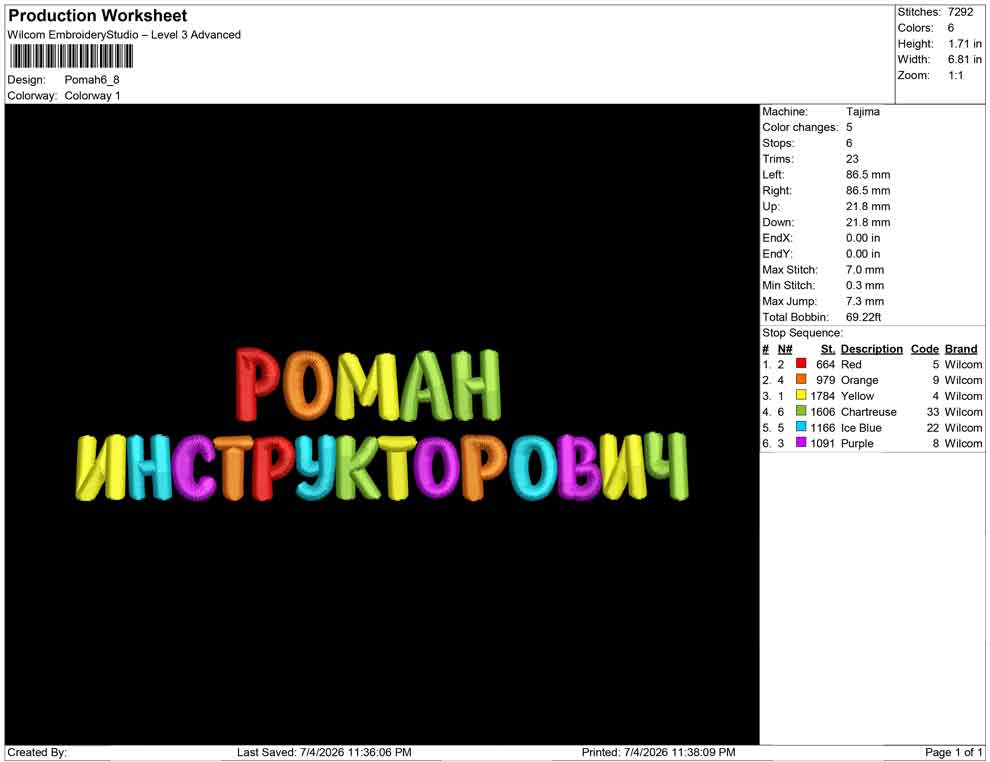Click the red color swatch in stop sequence
The image size is (990, 762).
click(801, 364)
